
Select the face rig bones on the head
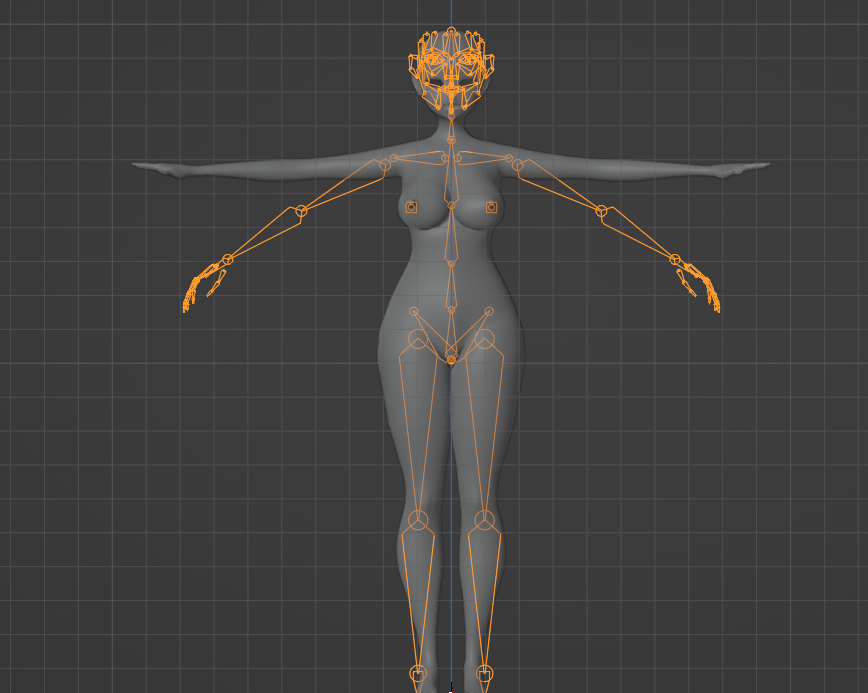tap(451, 69)
